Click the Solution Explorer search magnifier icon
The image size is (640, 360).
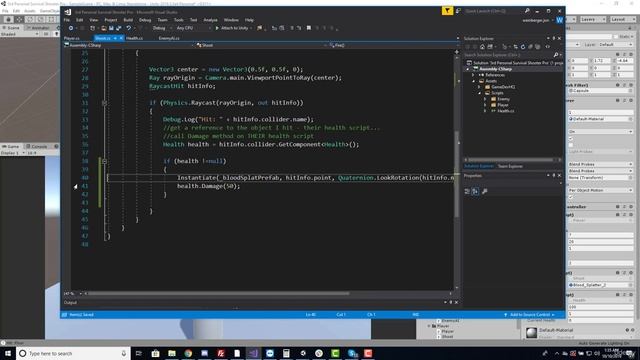coord(556,55)
